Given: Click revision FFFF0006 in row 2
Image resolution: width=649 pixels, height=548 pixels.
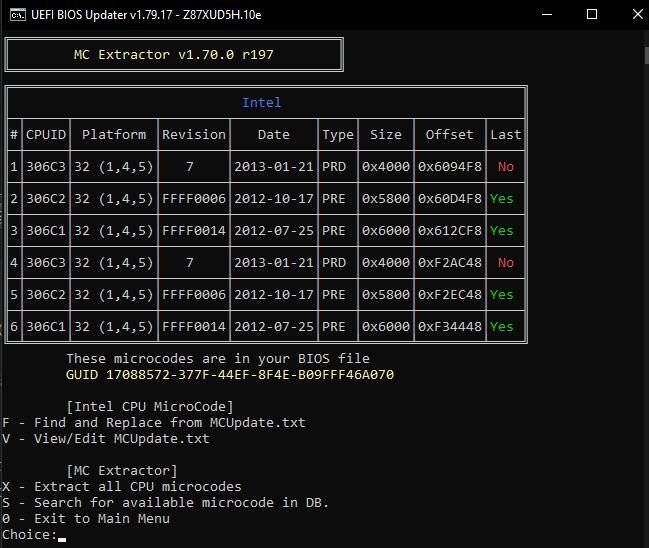Looking at the screenshot, I should click(x=194, y=199).
